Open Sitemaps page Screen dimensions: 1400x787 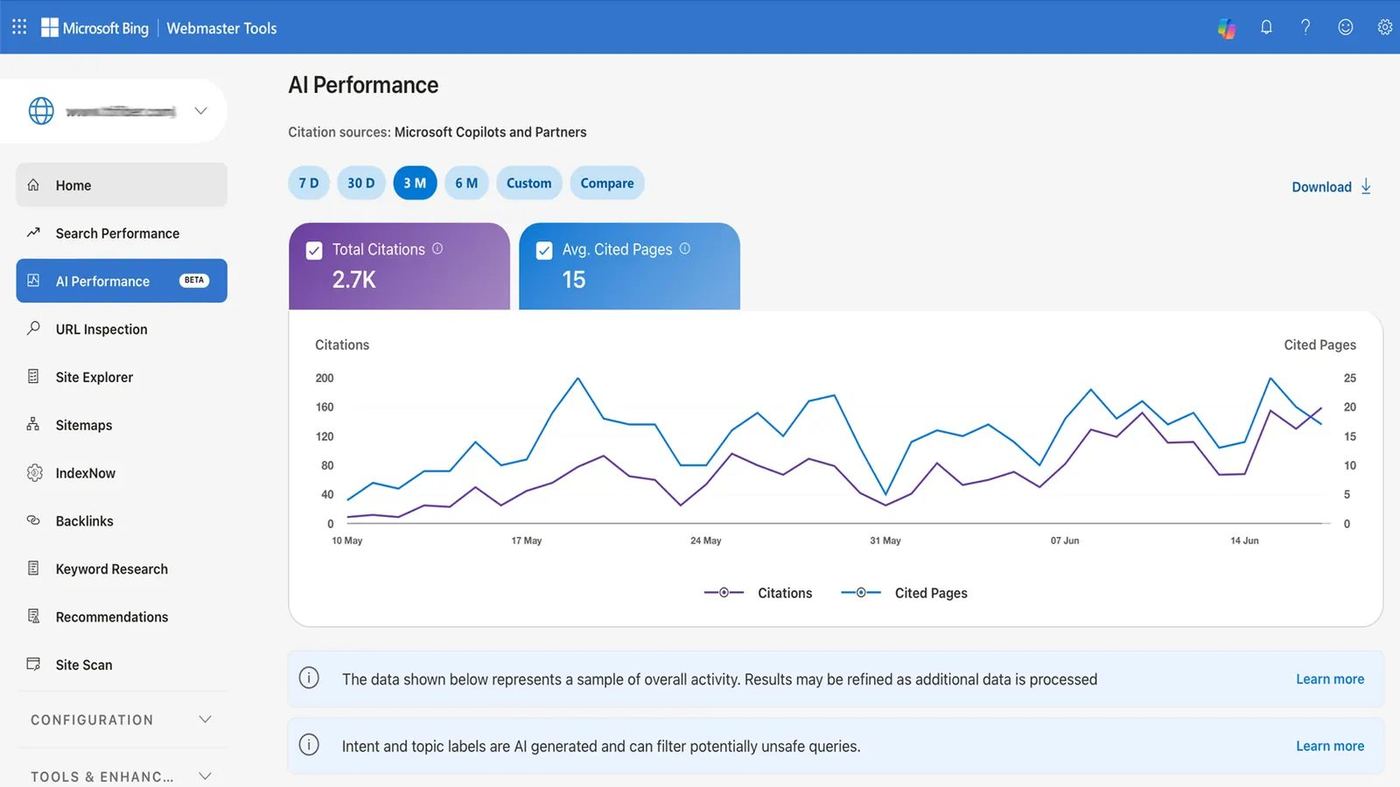(122, 425)
